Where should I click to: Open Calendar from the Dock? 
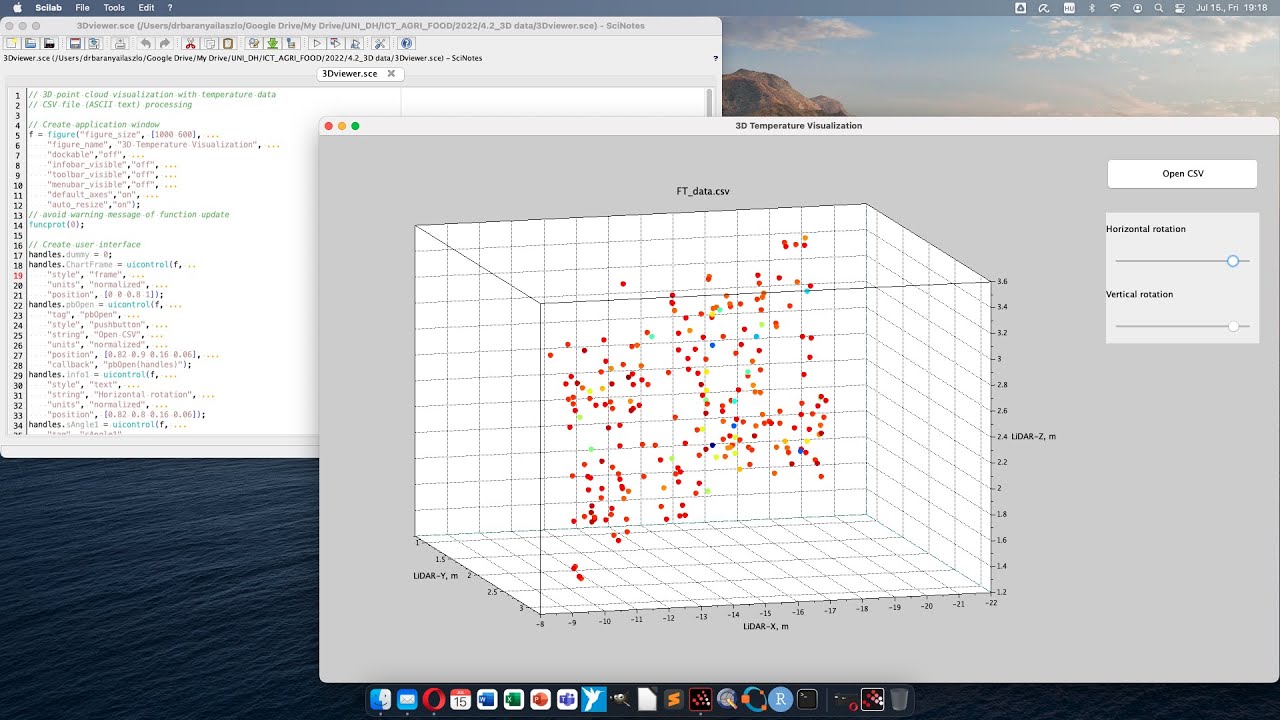click(461, 699)
